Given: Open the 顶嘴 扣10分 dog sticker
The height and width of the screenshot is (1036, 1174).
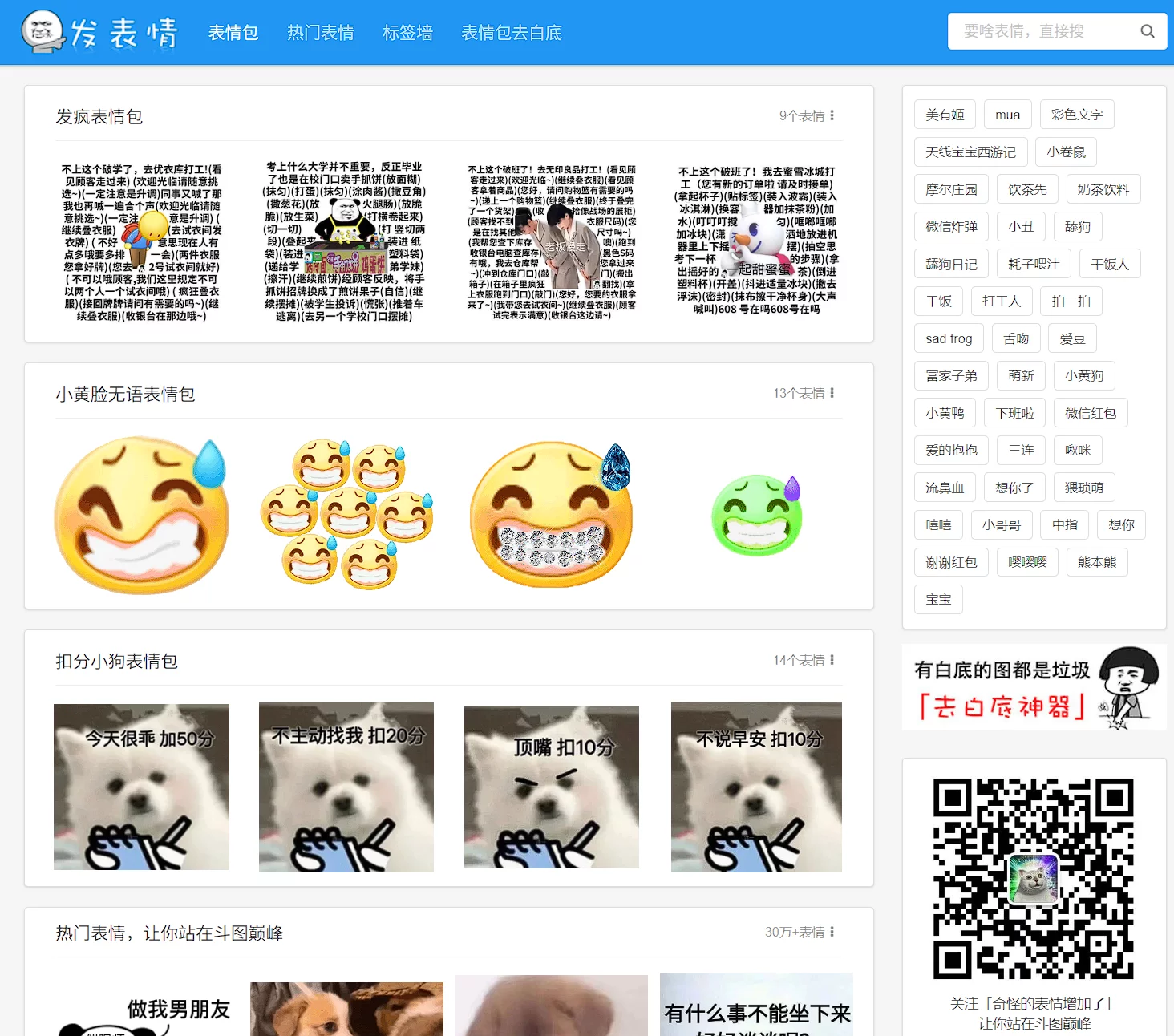Looking at the screenshot, I should coord(552,787).
